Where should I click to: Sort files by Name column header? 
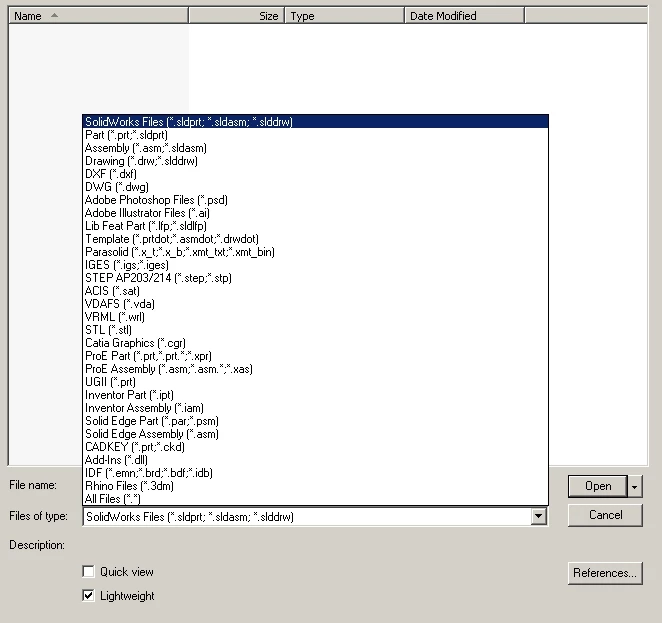pos(98,16)
